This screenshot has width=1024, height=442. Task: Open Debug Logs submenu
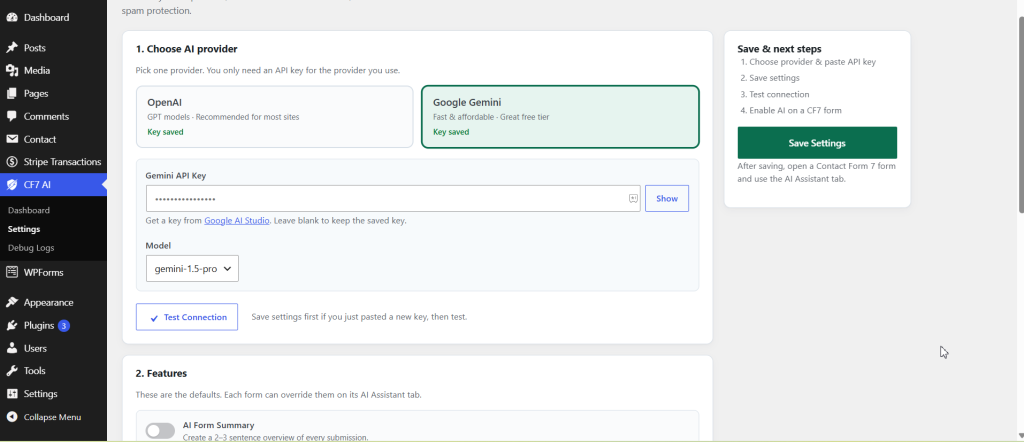(31, 248)
